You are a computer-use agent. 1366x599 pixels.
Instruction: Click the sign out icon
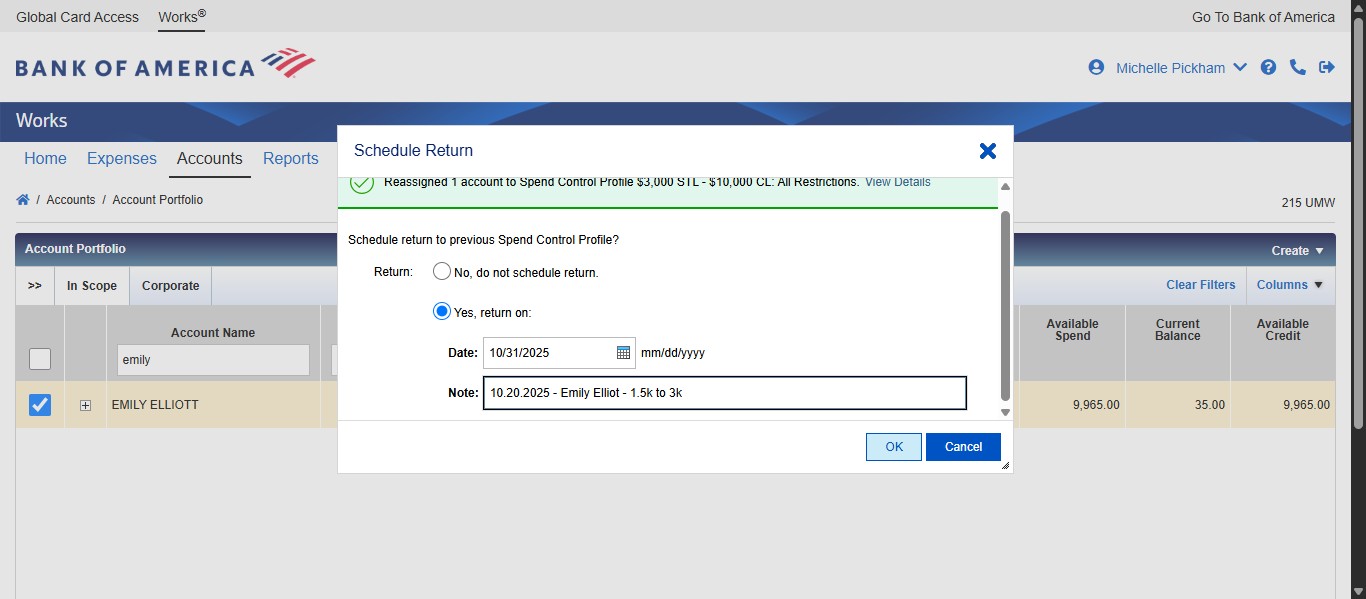click(x=1327, y=68)
